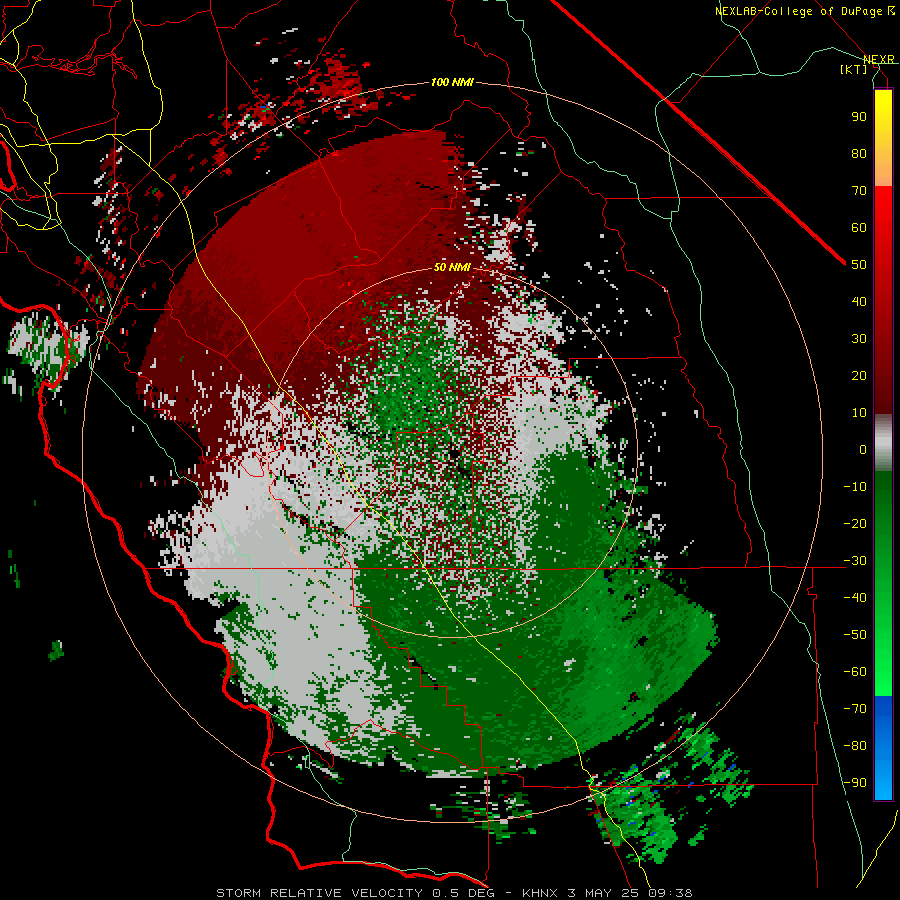Viewport: 900px width, 900px height.
Task: Click the 50 value on velocity scale
Action: click(x=859, y=265)
